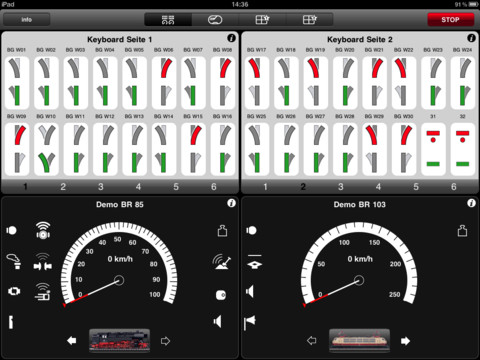Select page 1 of Keyboard Seite 2

coord(265,187)
